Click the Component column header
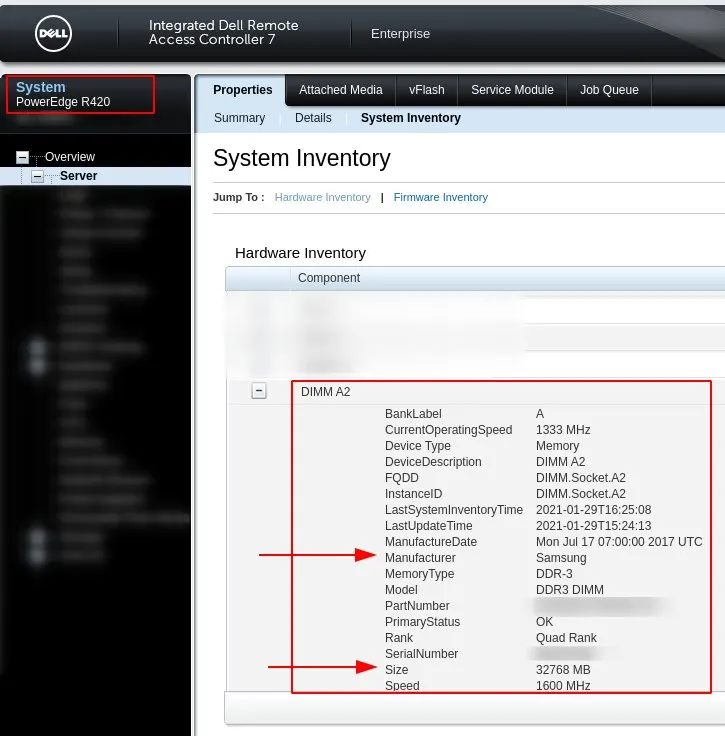The width and height of the screenshot is (725, 736). [x=329, y=278]
